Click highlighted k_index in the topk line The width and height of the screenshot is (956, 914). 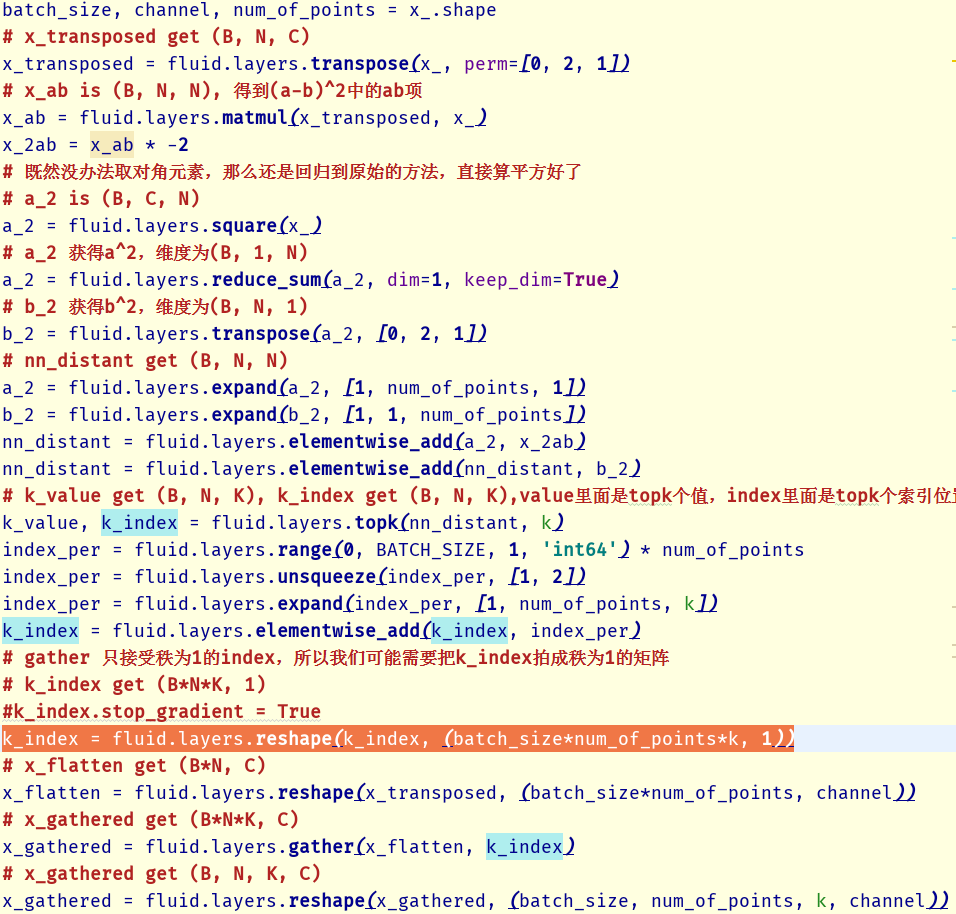pyautogui.click(x=140, y=523)
